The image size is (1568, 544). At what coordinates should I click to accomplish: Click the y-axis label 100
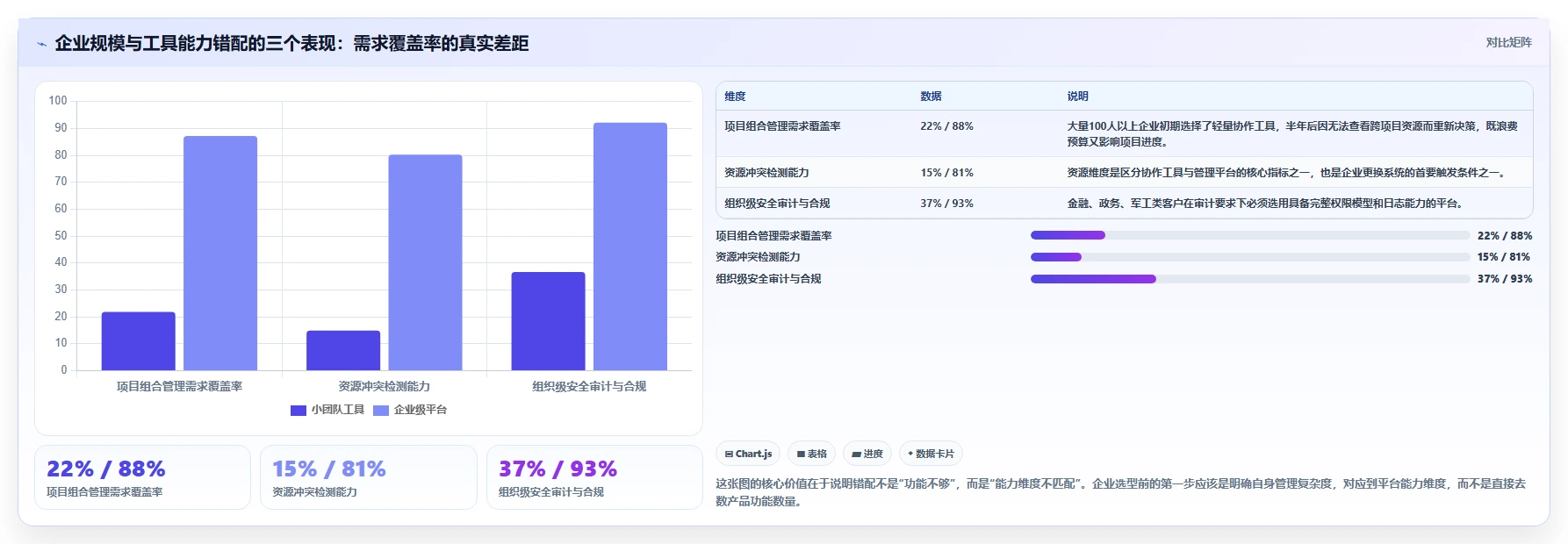click(58, 101)
